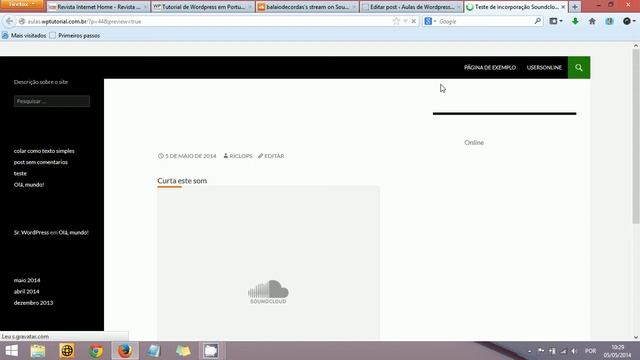Open the Windows Start button
The height and width of the screenshot is (360, 640).
(11, 351)
